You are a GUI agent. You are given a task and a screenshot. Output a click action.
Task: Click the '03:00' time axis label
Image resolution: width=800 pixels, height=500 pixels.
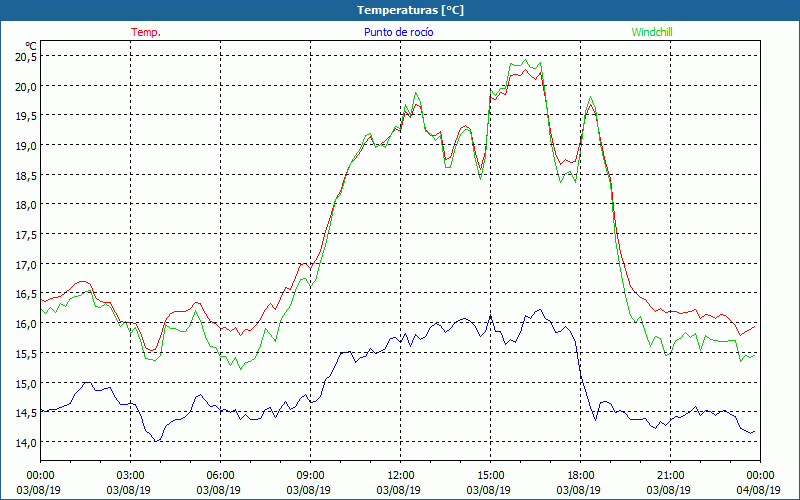(x=130, y=476)
